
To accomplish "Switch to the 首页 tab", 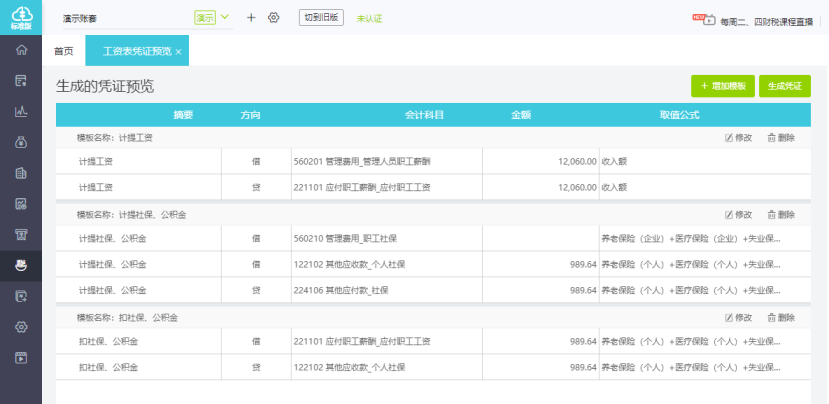I will click(x=63, y=51).
